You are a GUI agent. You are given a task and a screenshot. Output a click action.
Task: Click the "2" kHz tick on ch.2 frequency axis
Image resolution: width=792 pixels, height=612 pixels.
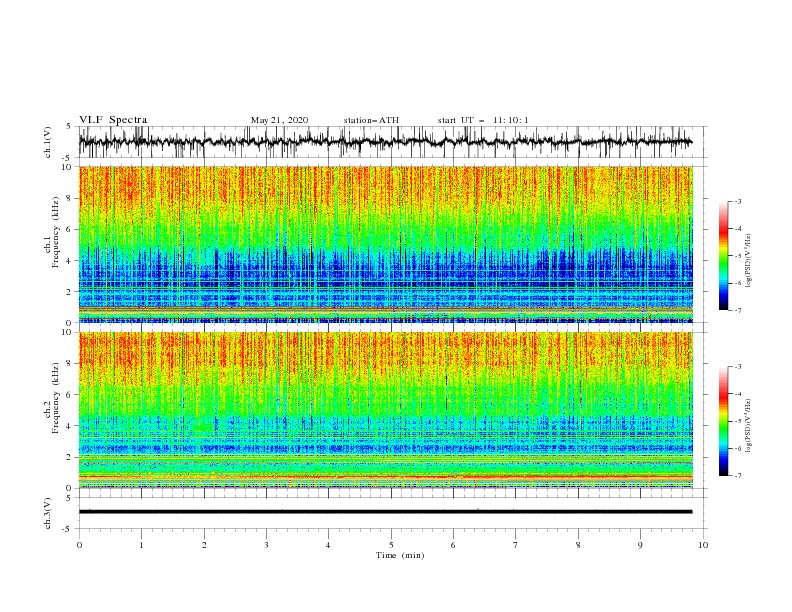coord(71,457)
